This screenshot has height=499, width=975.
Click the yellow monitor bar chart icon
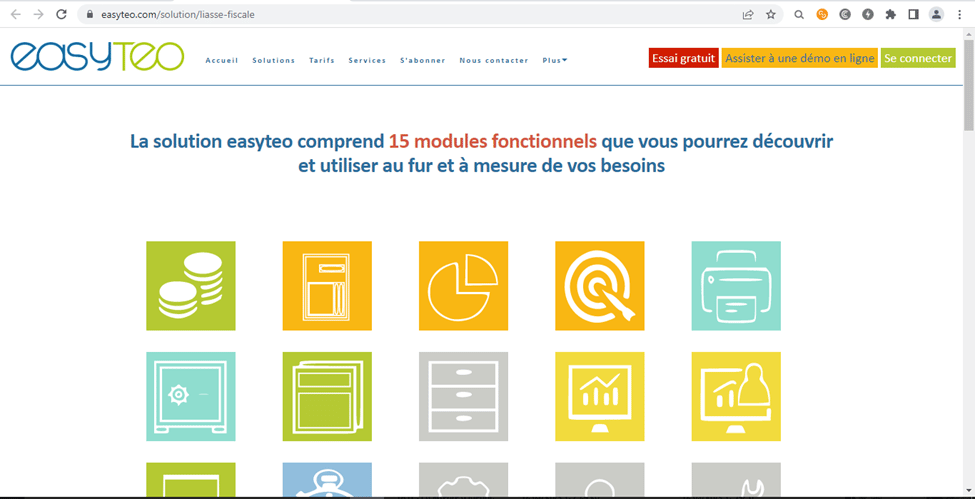click(x=599, y=396)
